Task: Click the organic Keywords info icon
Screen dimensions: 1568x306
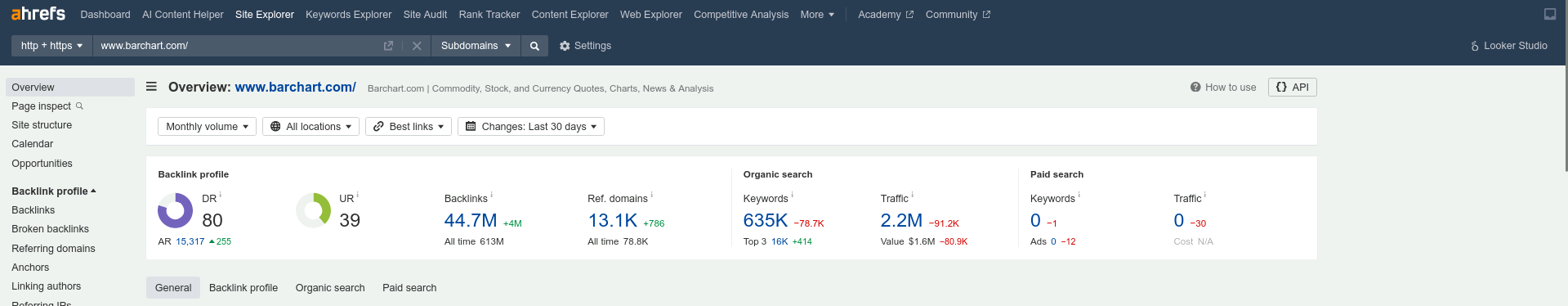Action: tap(792, 195)
